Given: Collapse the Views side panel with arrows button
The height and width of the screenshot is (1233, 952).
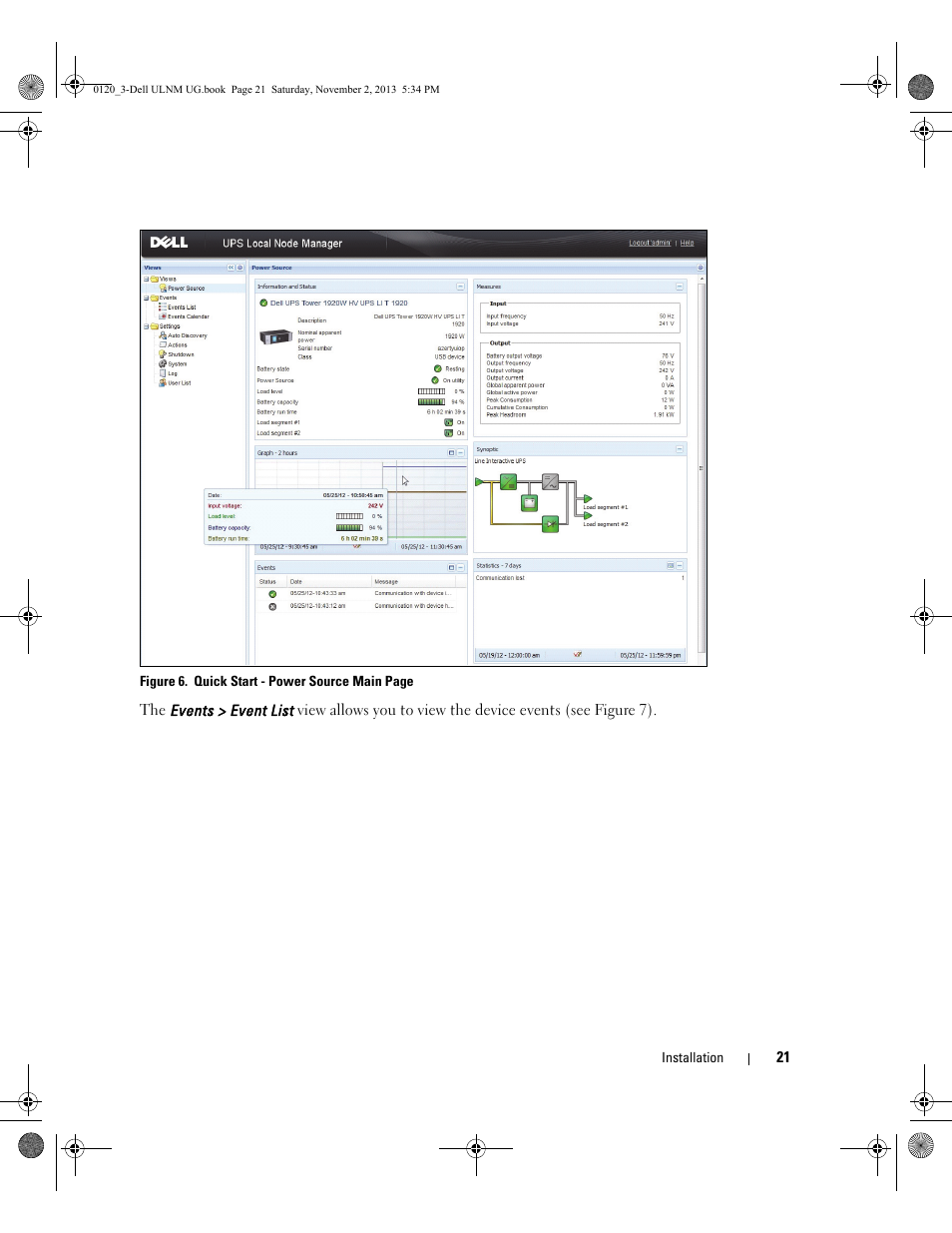Looking at the screenshot, I should pyautogui.click(x=231, y=268).
